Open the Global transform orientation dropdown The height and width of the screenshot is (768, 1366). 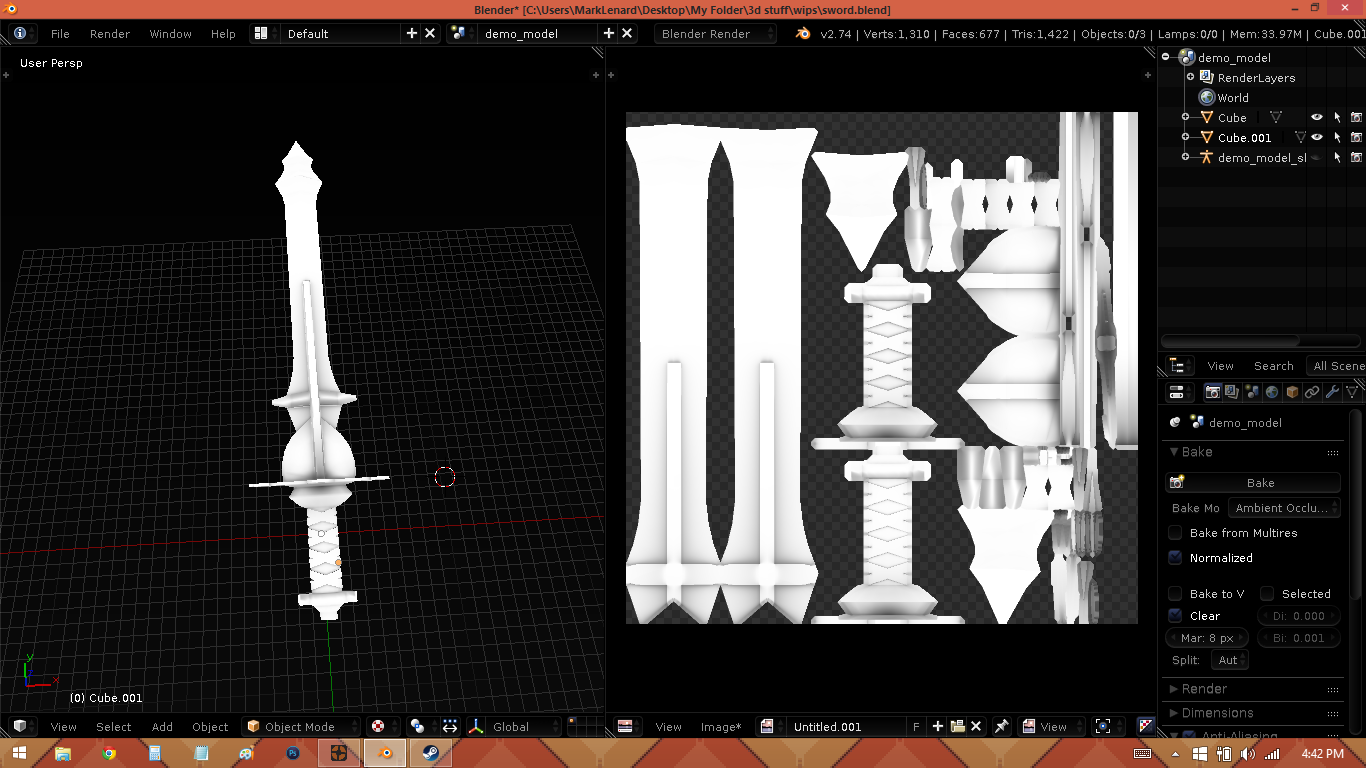click(x=525, y=727)
